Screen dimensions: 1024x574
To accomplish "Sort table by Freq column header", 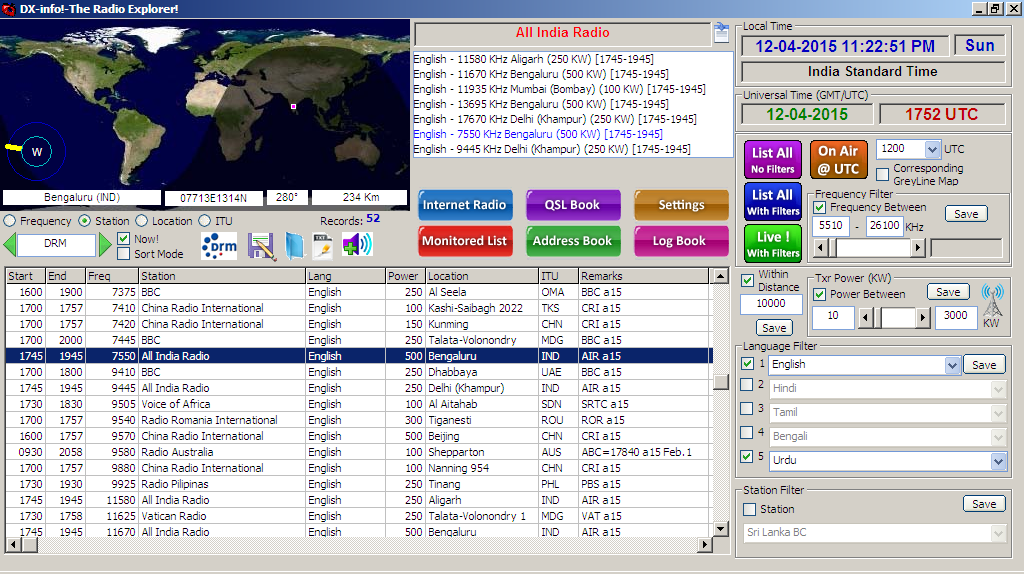I will pyautogui.click(x=111, y=276).
